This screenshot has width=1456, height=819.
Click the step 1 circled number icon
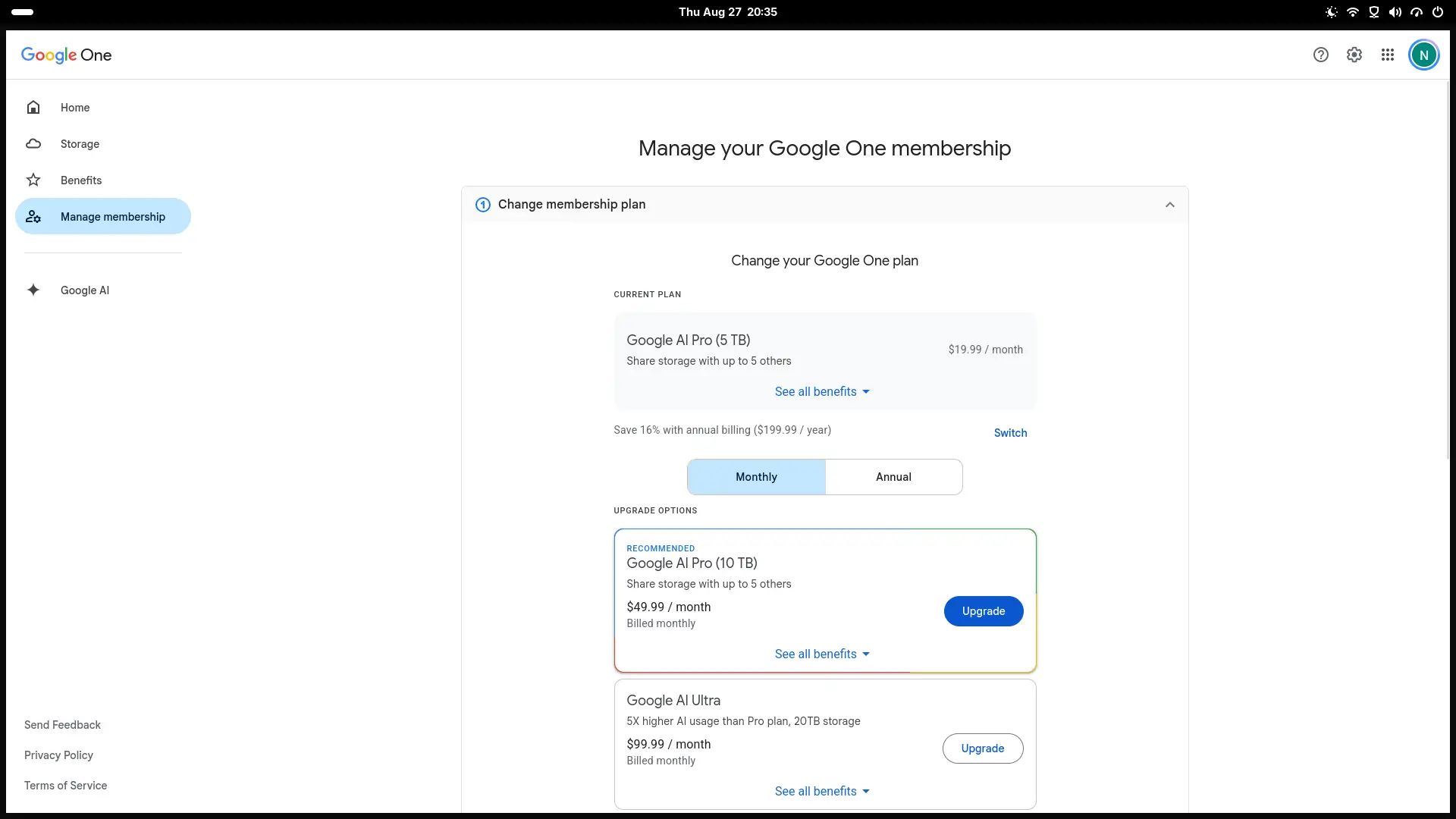482,205
